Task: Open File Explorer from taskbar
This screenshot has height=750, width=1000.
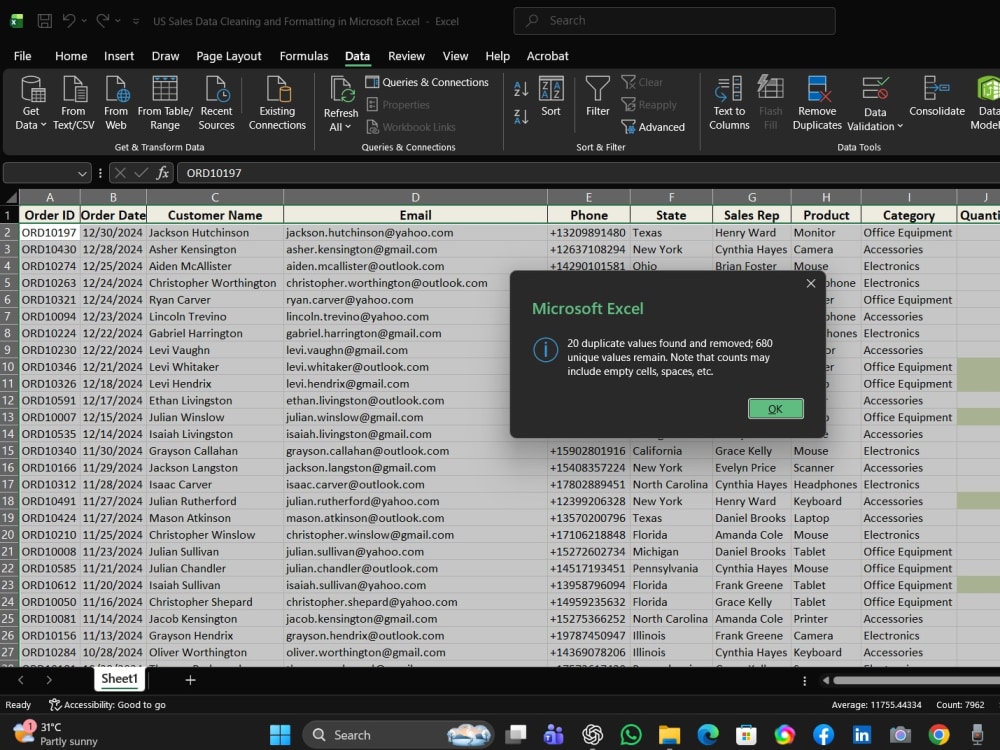Action: click(x=669, y=735)
